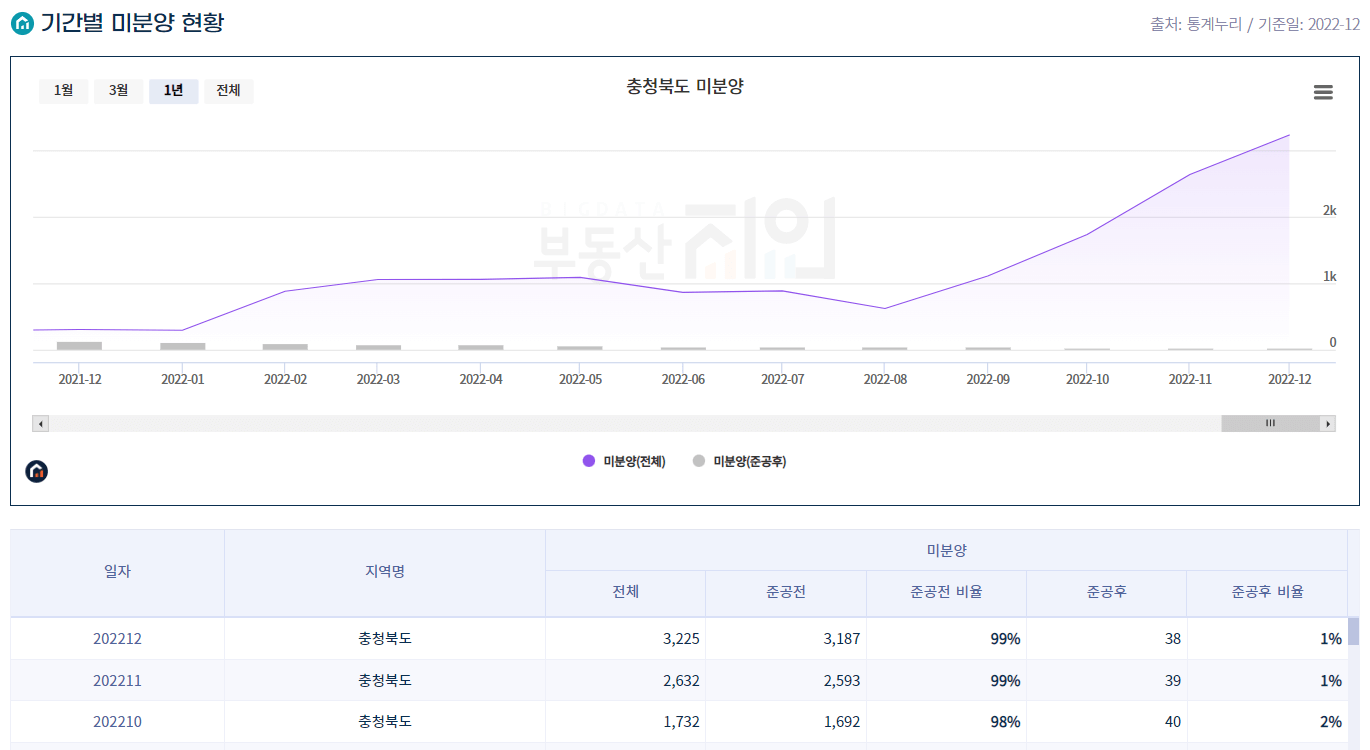Viewport: 1370px width, 750px height.
Task: Click 충청북도 in the 202211 row
Action: 385,681
